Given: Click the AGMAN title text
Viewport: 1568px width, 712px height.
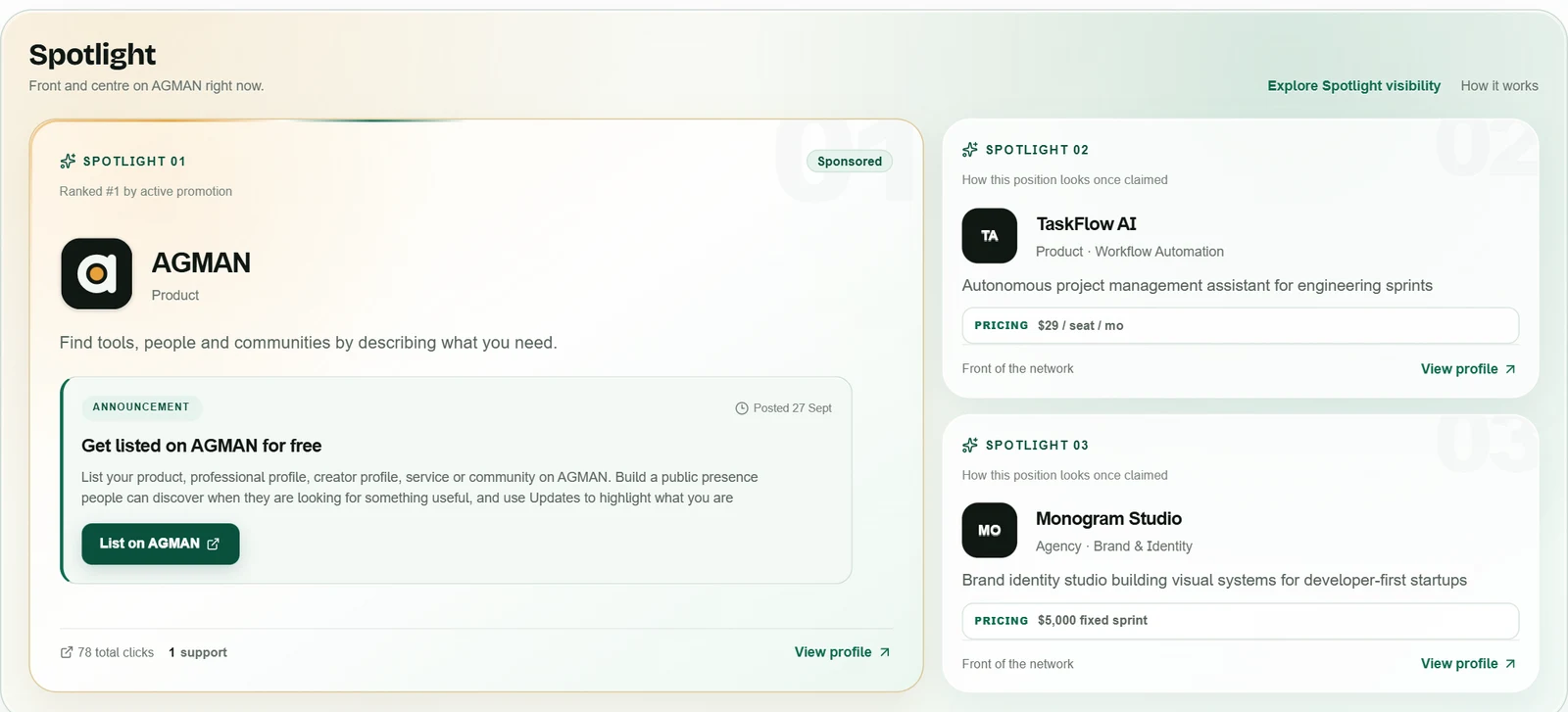Looking at the screenshot, I should tap(201, 262).
